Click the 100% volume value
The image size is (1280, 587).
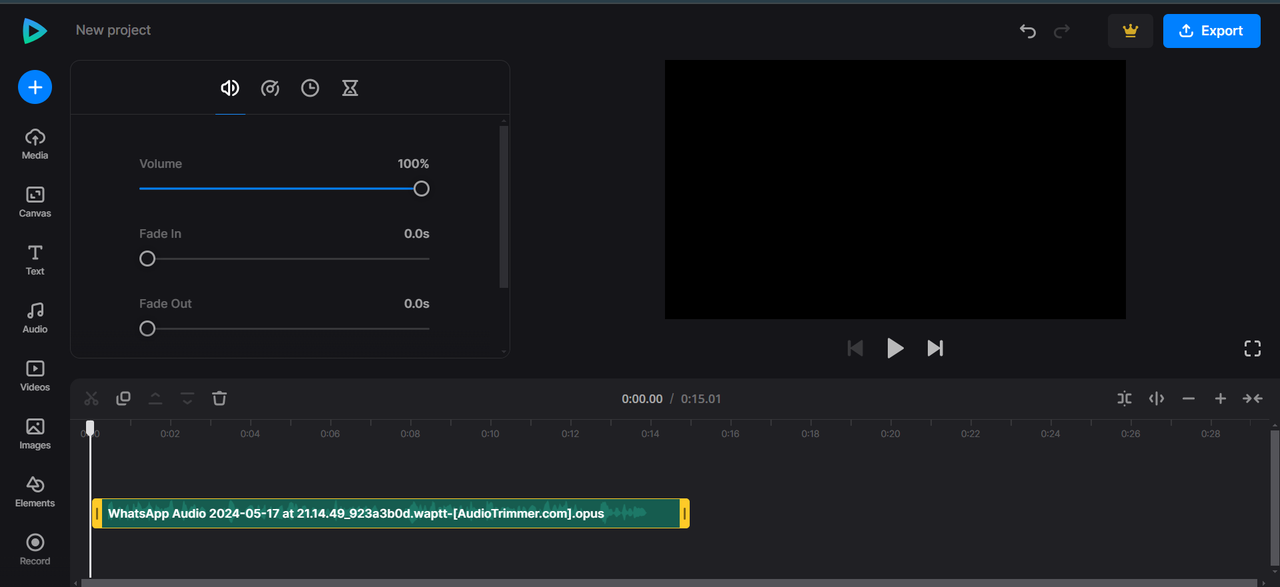point(413,163)
